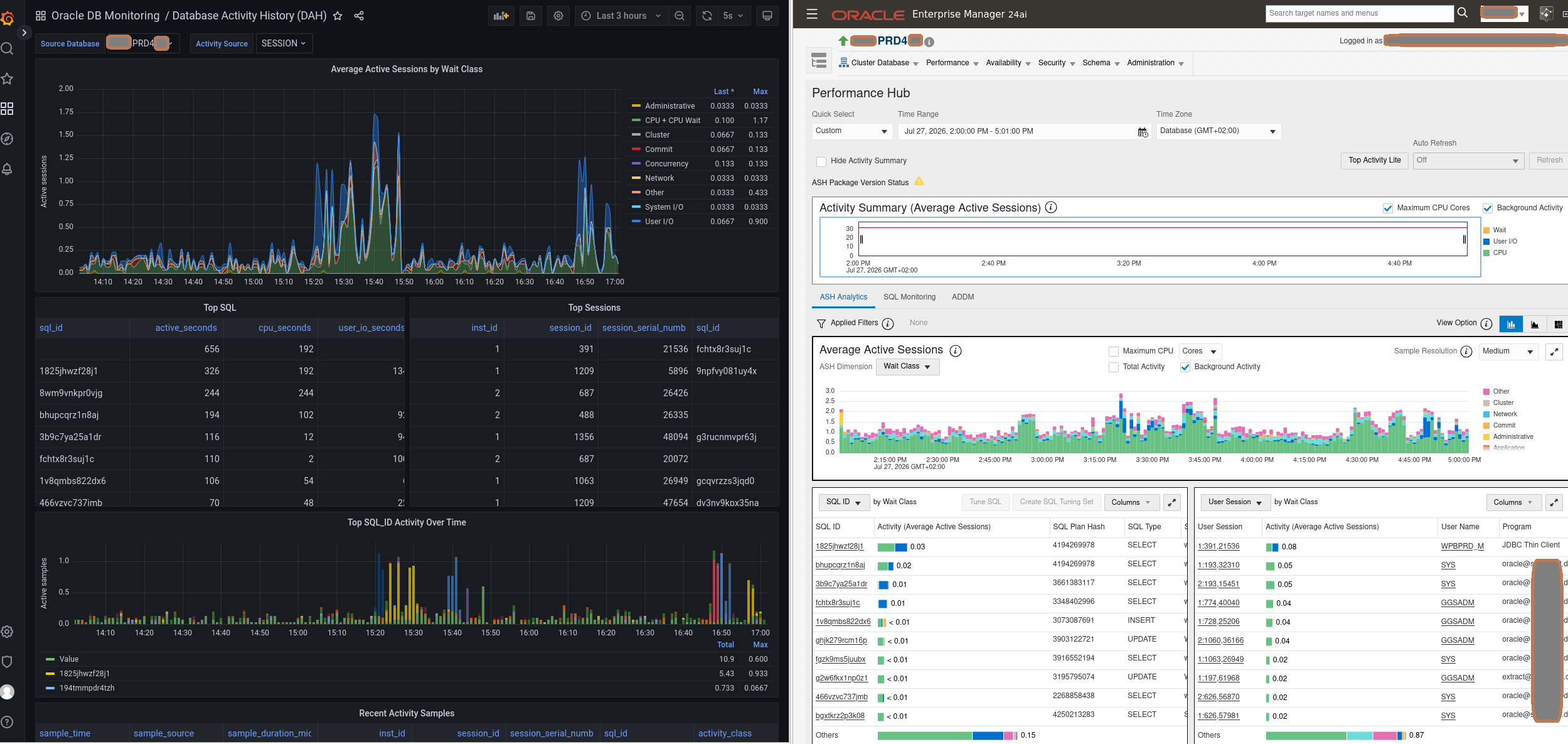The image size is (1568, 744).
Task: Open Cluster Database menu
Action: pos(878,63)
